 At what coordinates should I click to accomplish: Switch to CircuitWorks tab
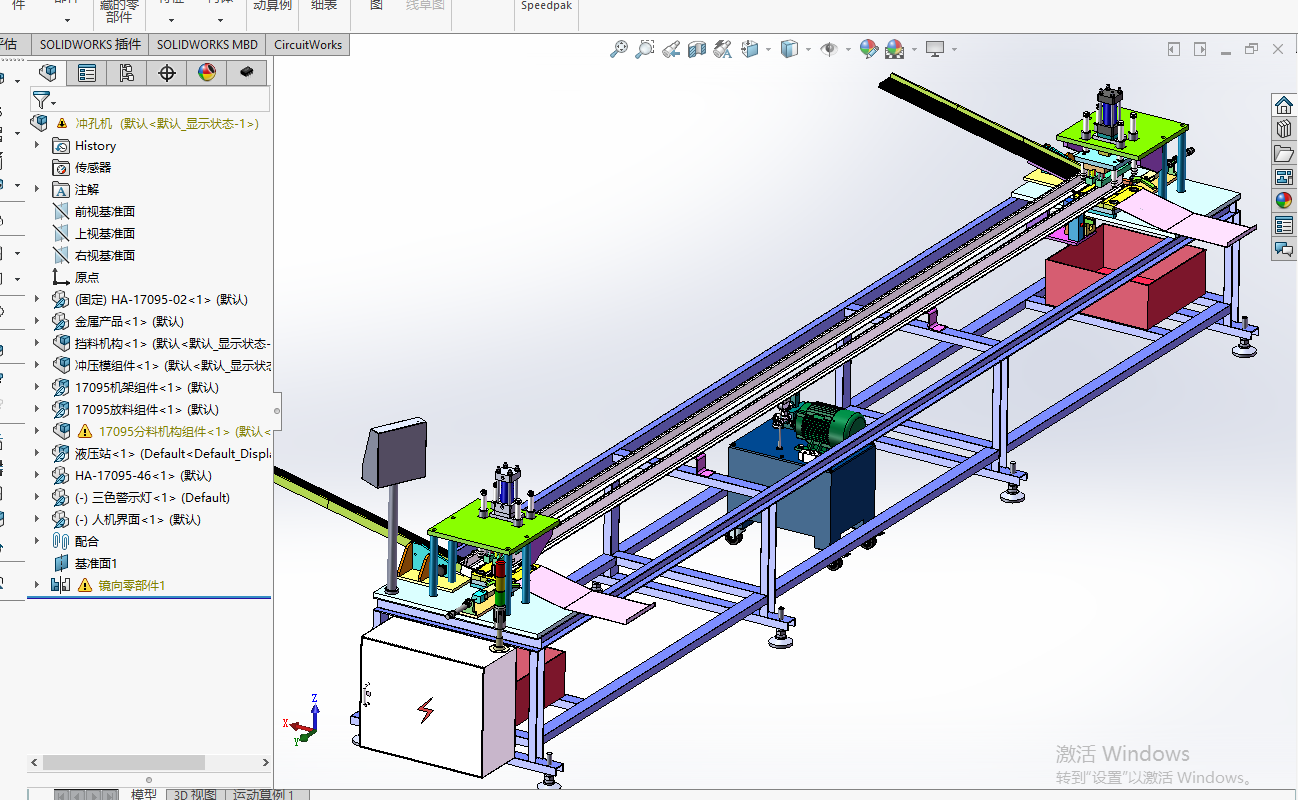pyautogui.click(x=307, y=44)
